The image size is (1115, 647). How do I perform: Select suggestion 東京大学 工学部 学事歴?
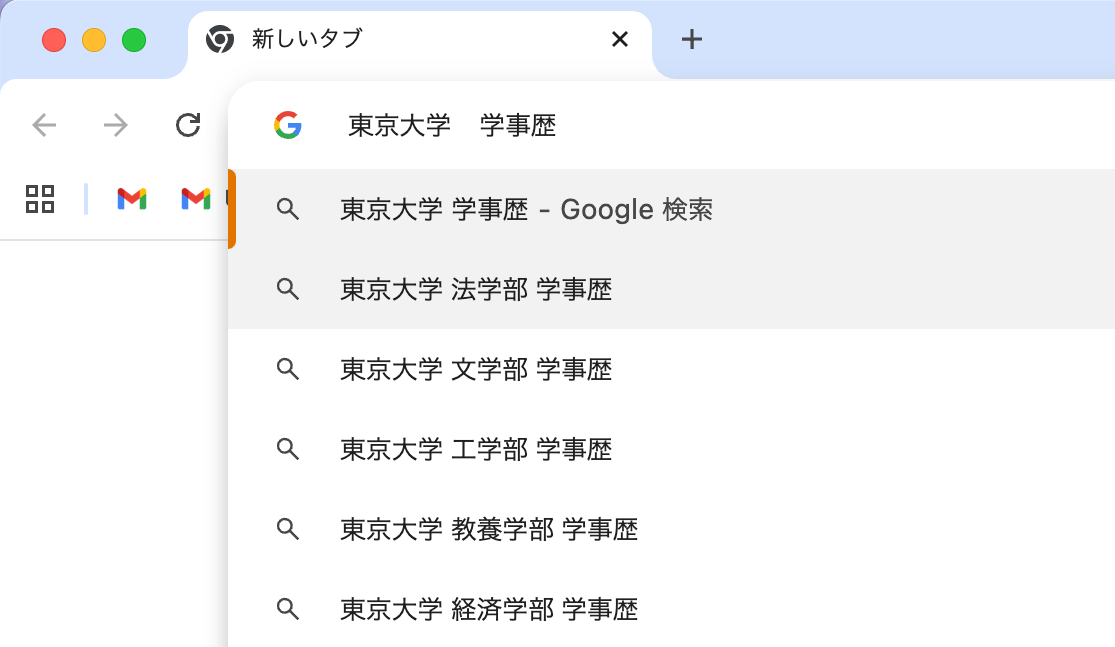[476, 449]
